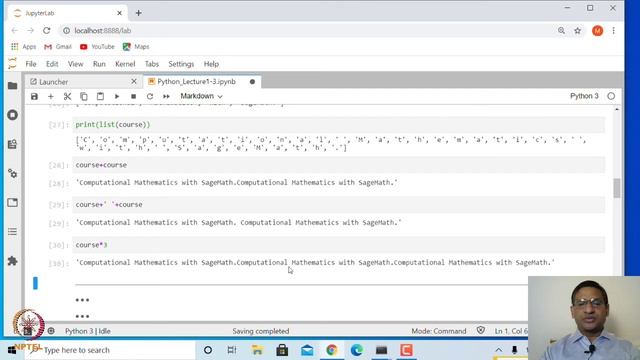Screen dimensions: 640x360
Task: Open Microsoft Edge from taskbar
Action: [356, 350]
